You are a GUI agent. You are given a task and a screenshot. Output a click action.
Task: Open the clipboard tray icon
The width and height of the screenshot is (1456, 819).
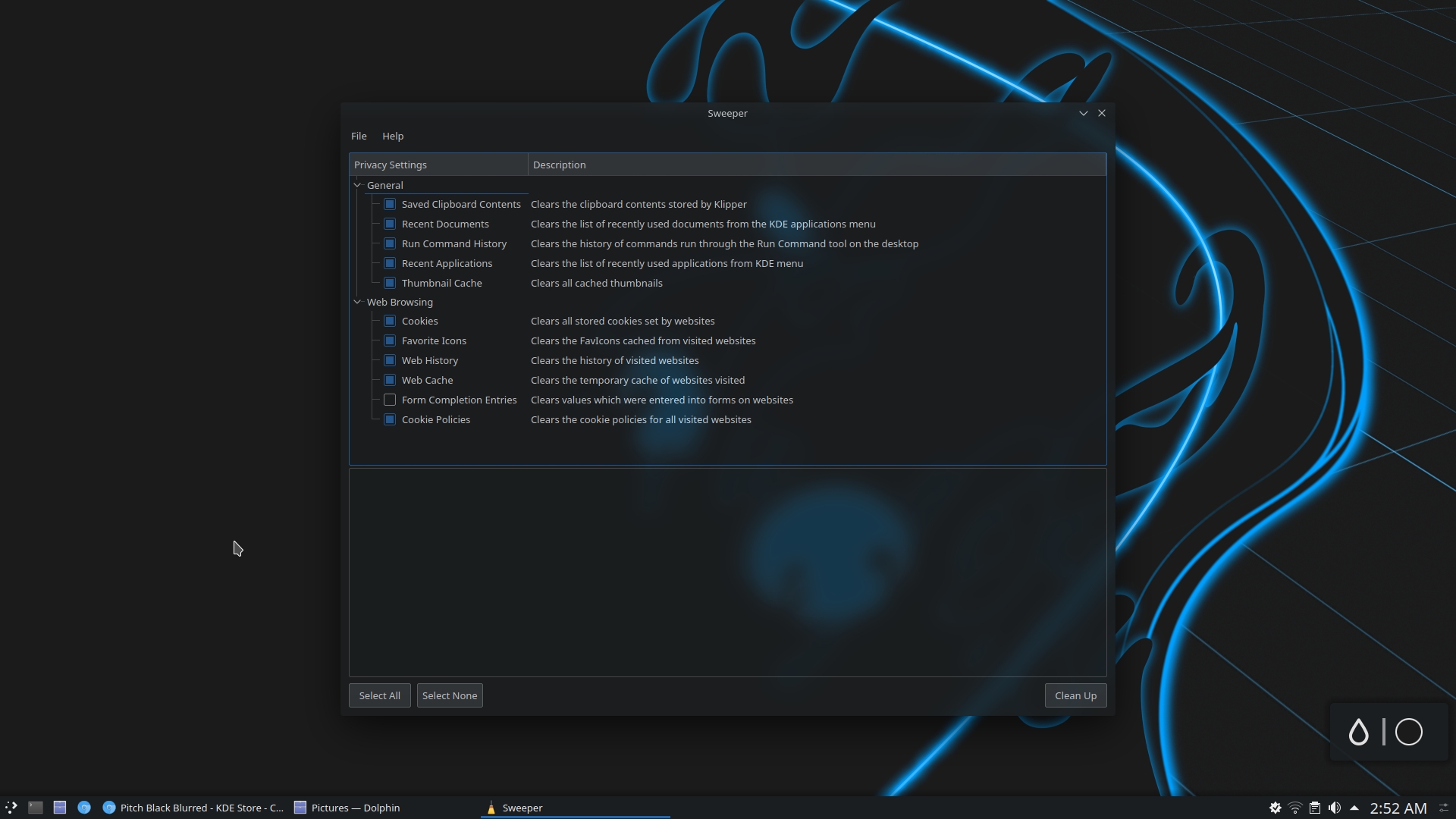1315,808
